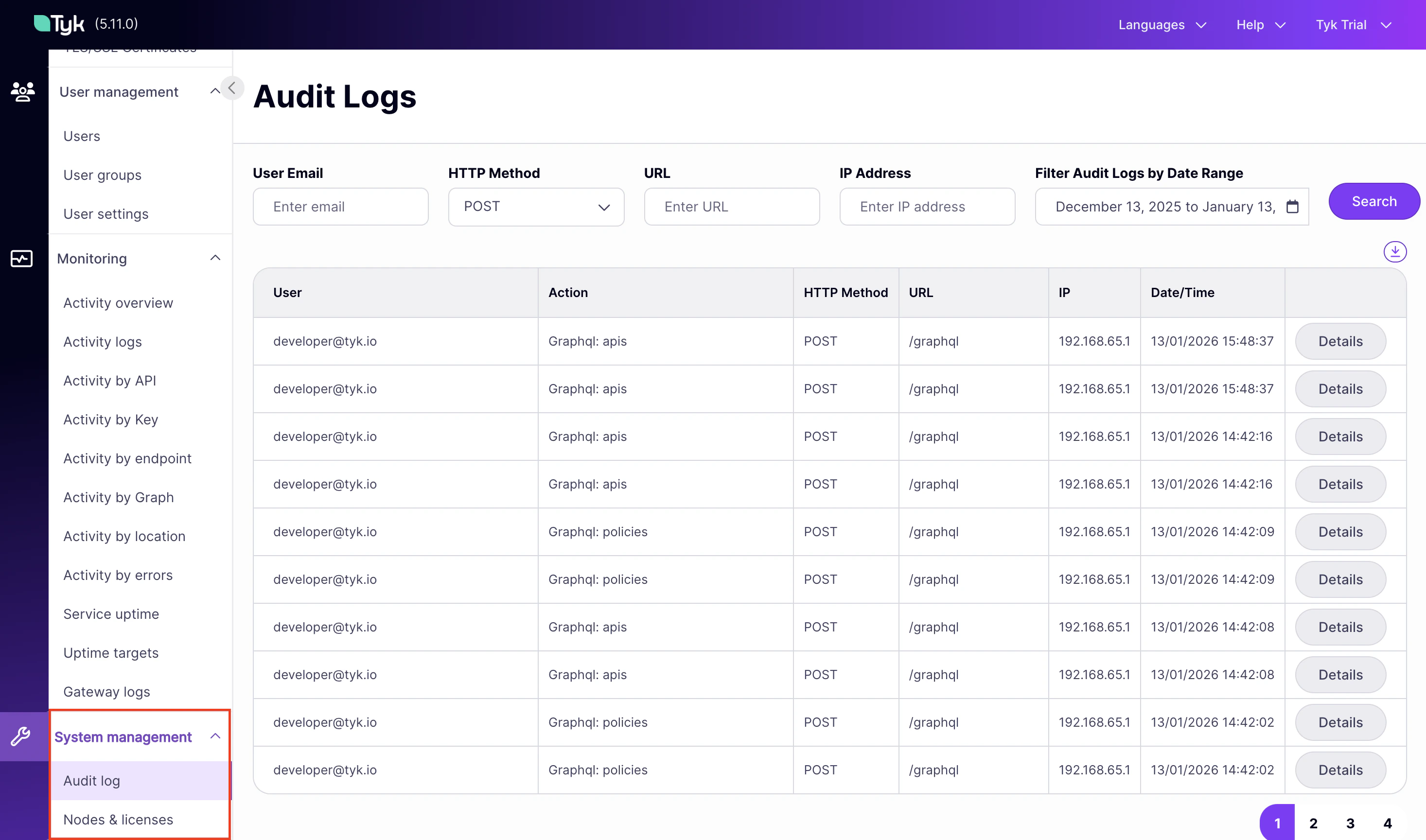
Task: Open the Monitoring chart icon in sidebar
Action: (x=20, y=259)
